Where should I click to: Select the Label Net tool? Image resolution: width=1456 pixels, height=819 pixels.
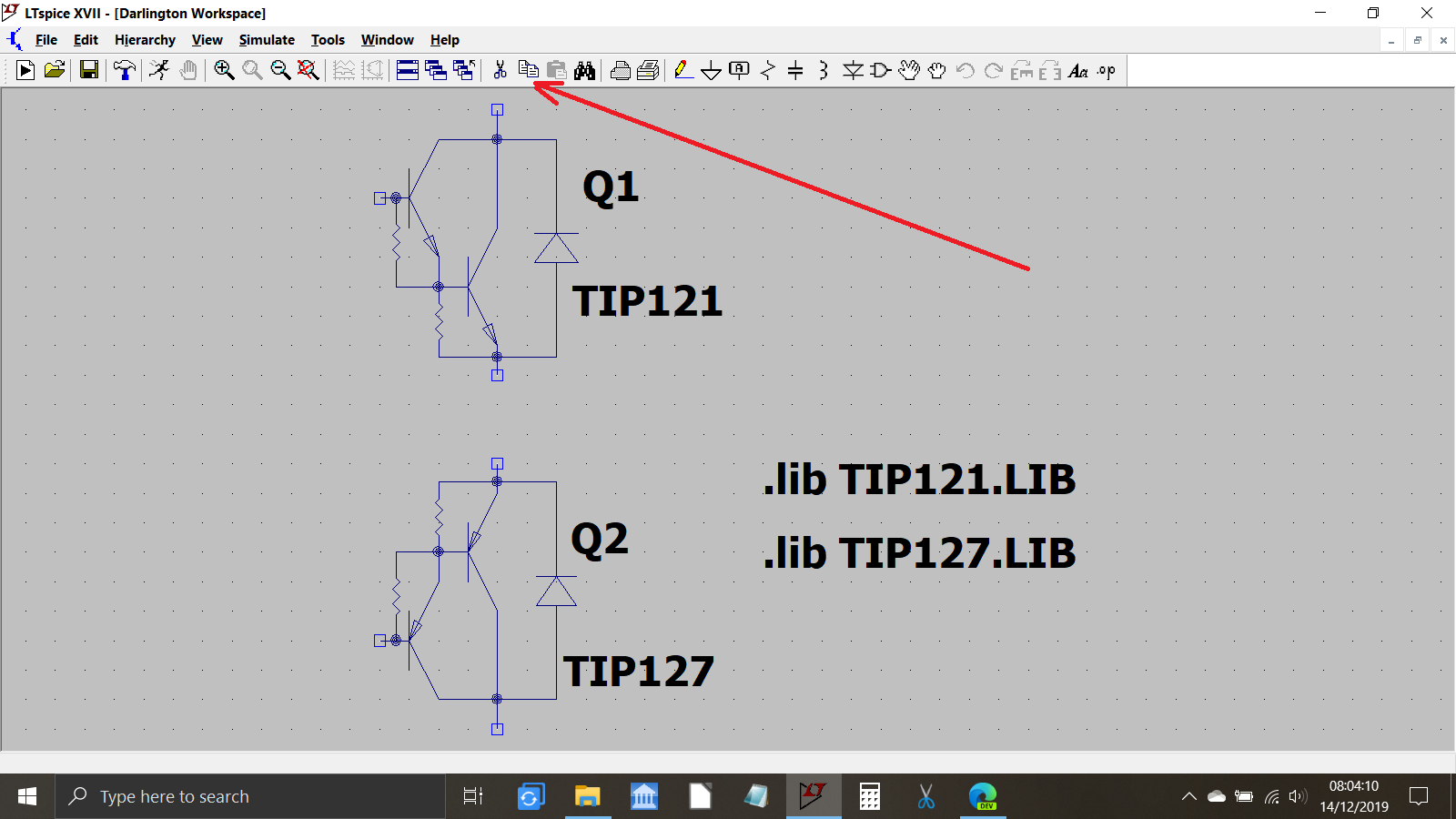point(740,70)
